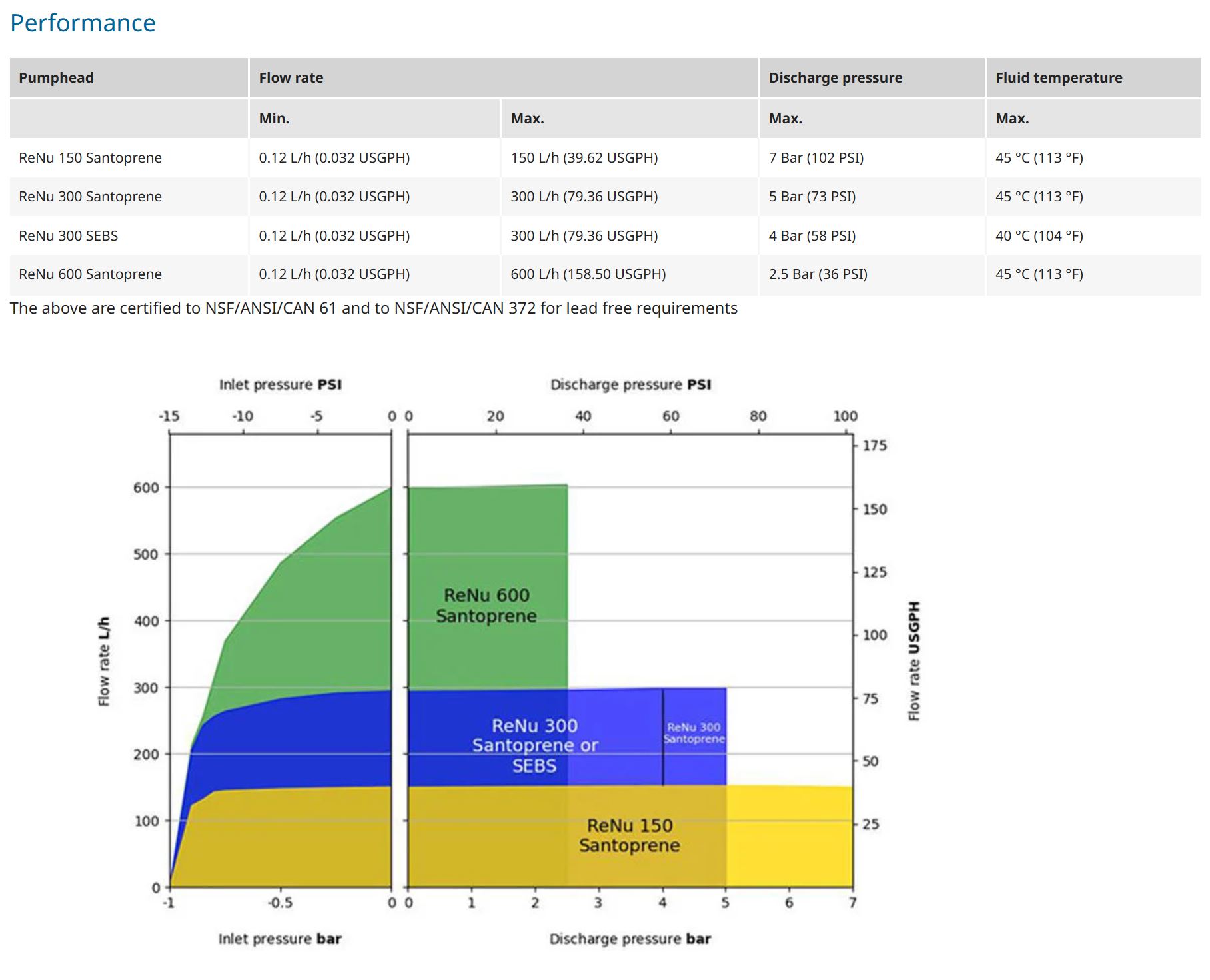
Task: Click the blue ReNu 300 Santoprene or SEBS label
Action: point(534,745)
